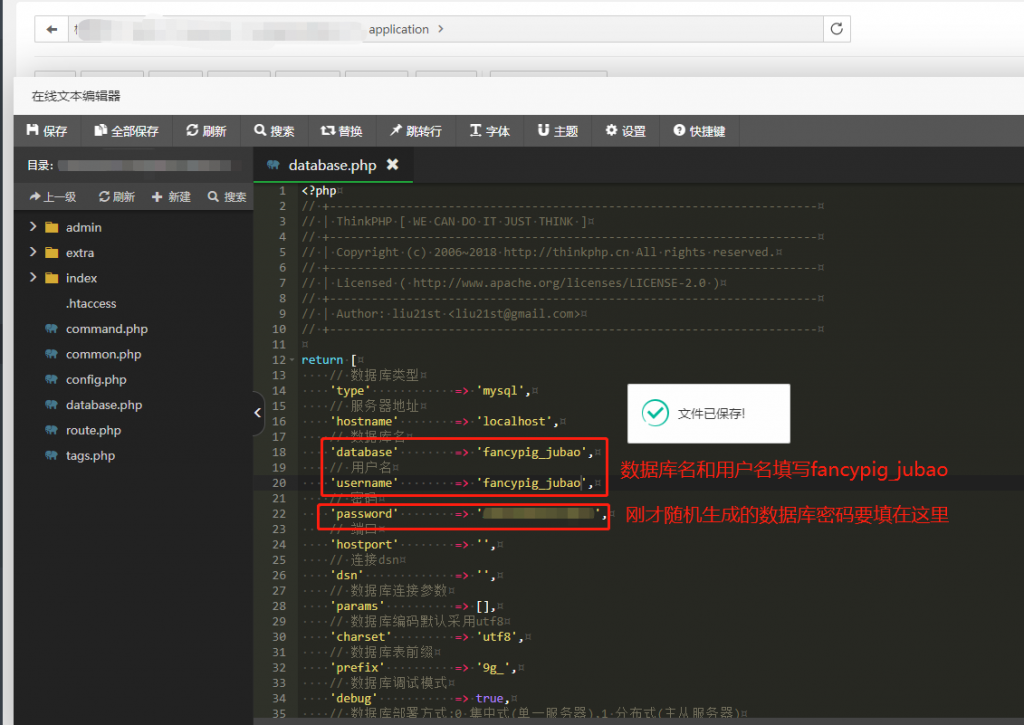This screenshot has width=1024, height=725.
Task: Expand the index folder chevron
Action: tap(33, 278)
